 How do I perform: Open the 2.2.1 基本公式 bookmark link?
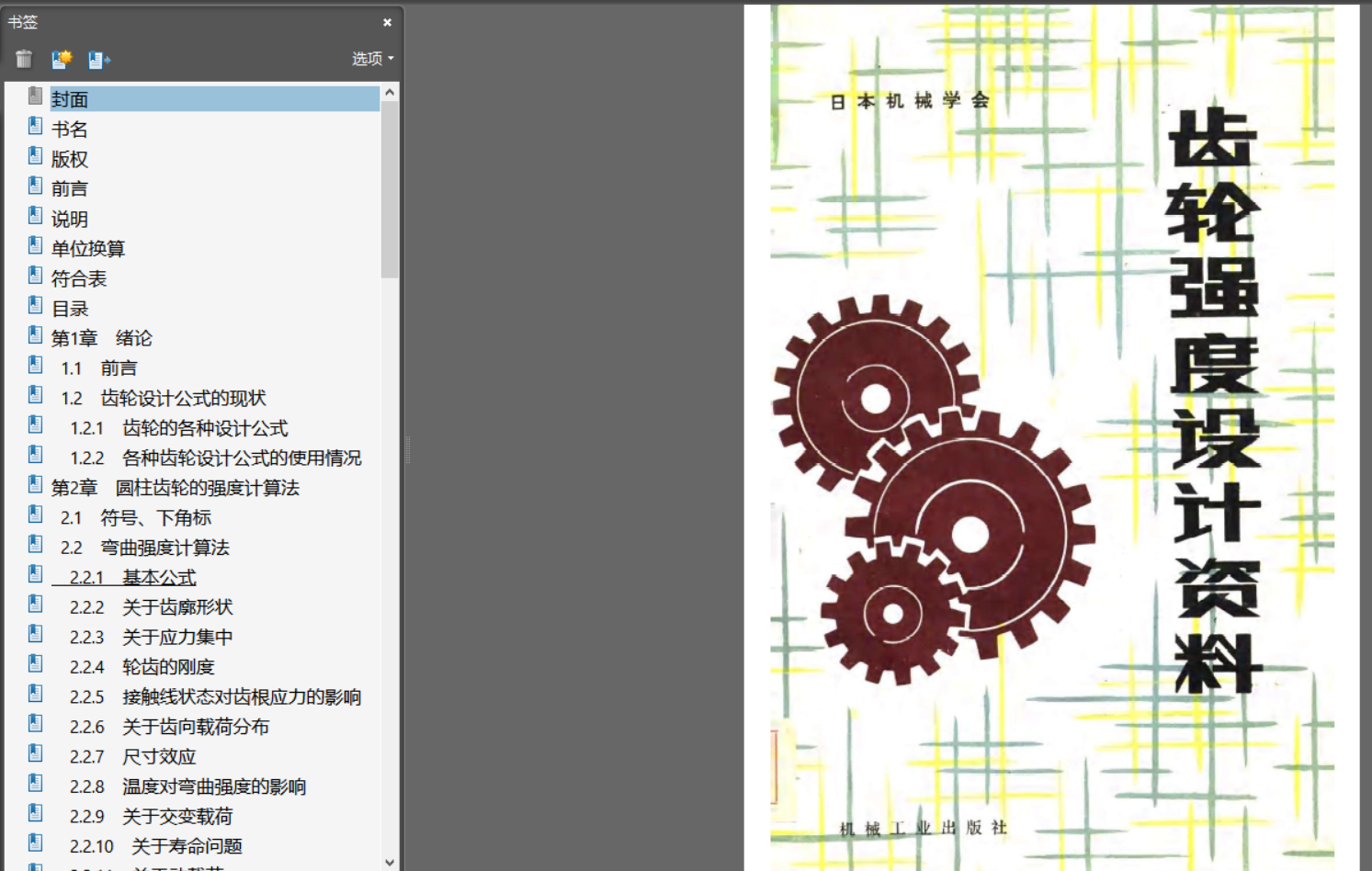132,578
